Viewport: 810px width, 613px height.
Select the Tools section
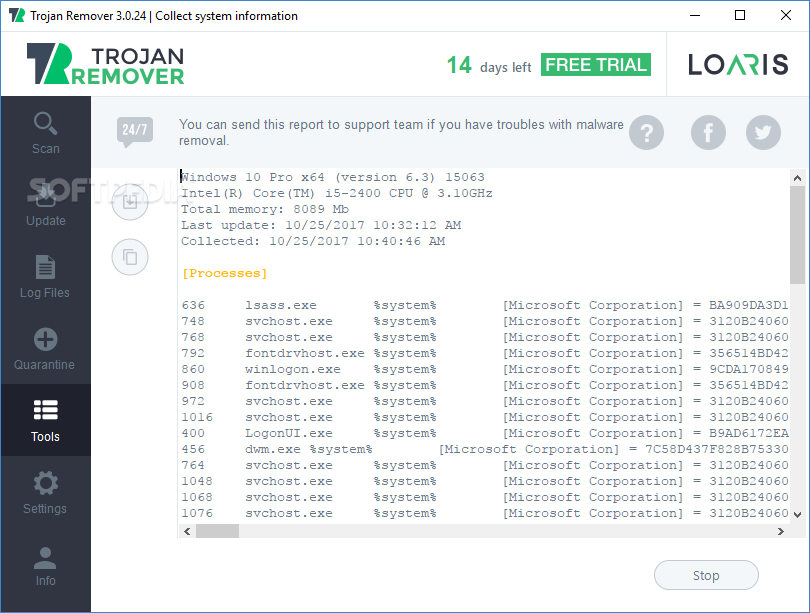click(x=45, y=420)
